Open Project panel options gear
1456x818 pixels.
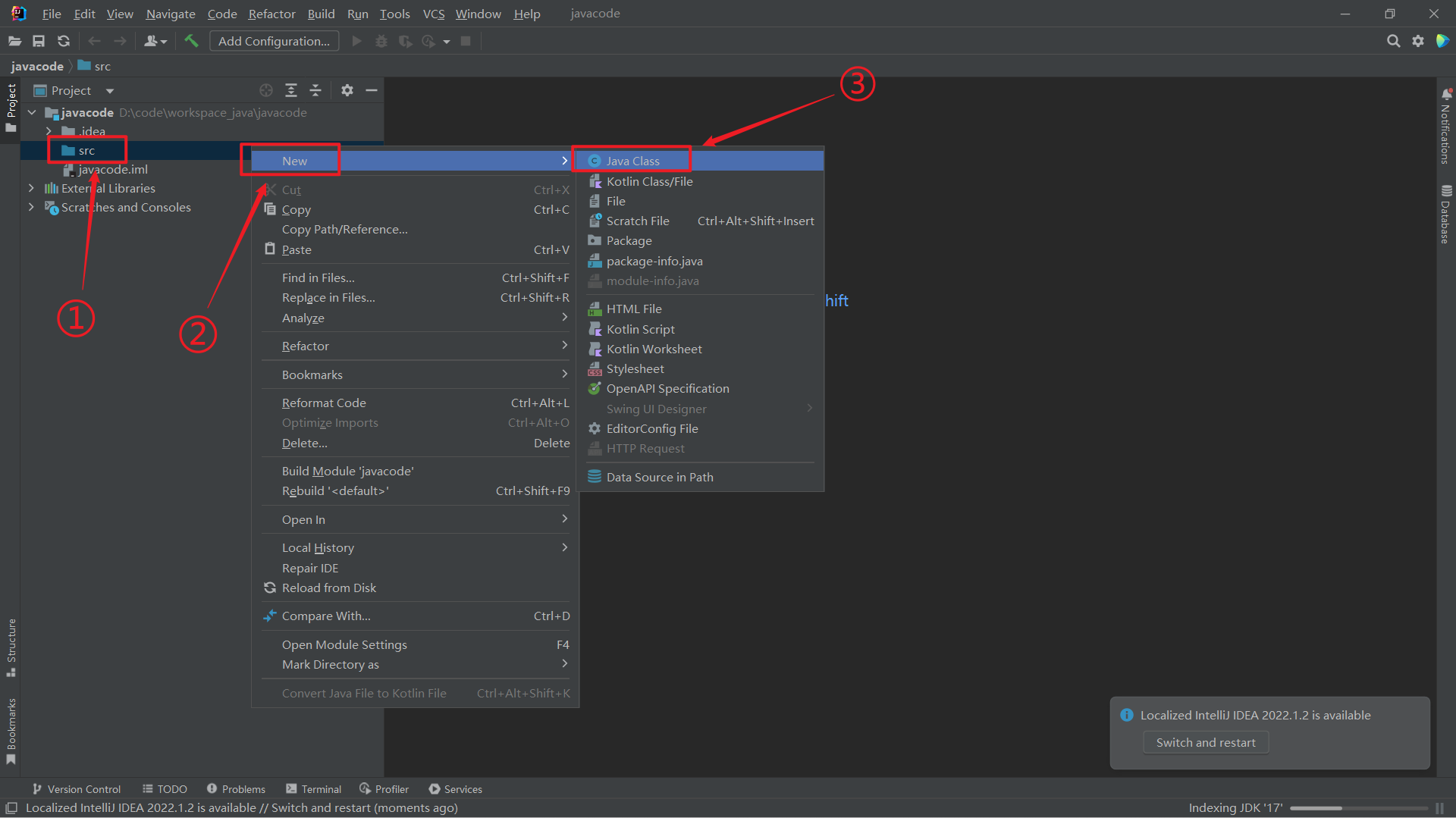click(347, 90)
